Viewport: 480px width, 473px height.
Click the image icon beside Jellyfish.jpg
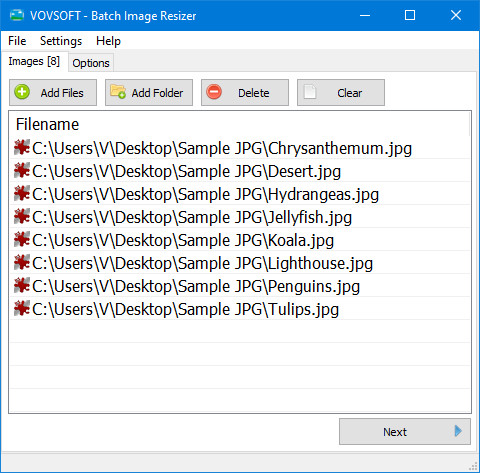pyautogui.click(x=22, y=216)
